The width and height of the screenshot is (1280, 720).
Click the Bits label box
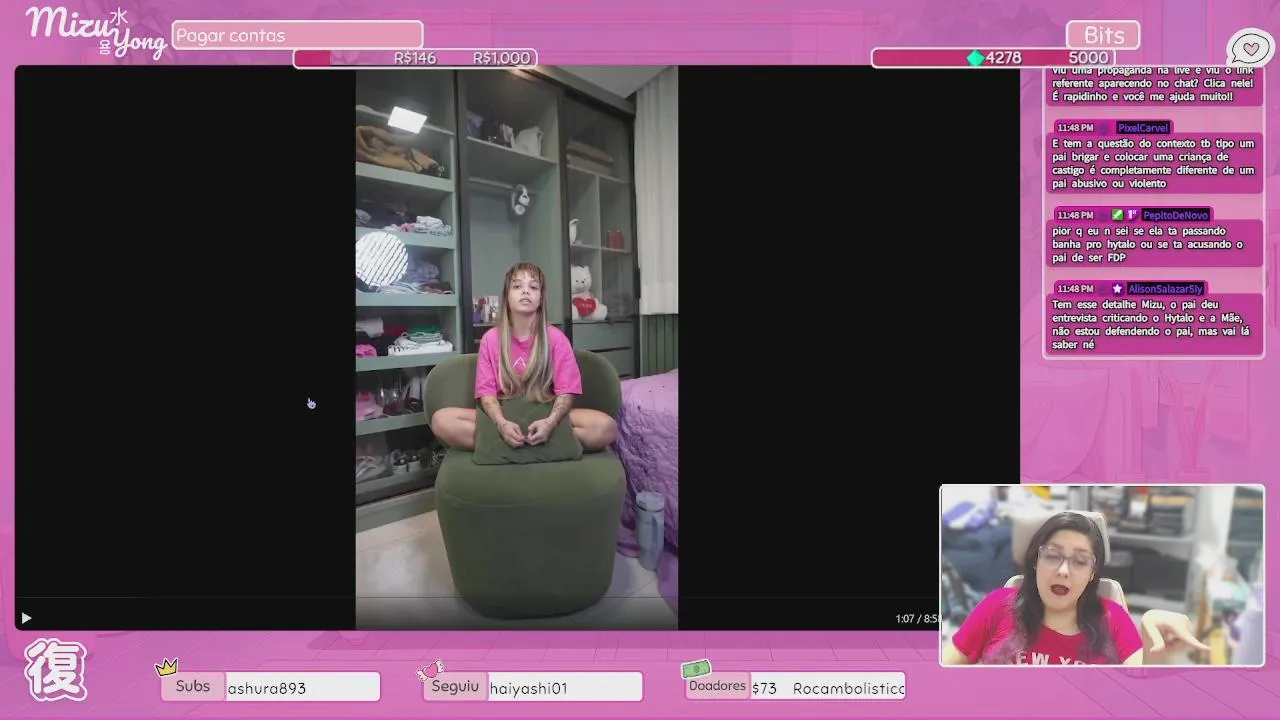pos(1103,35)
